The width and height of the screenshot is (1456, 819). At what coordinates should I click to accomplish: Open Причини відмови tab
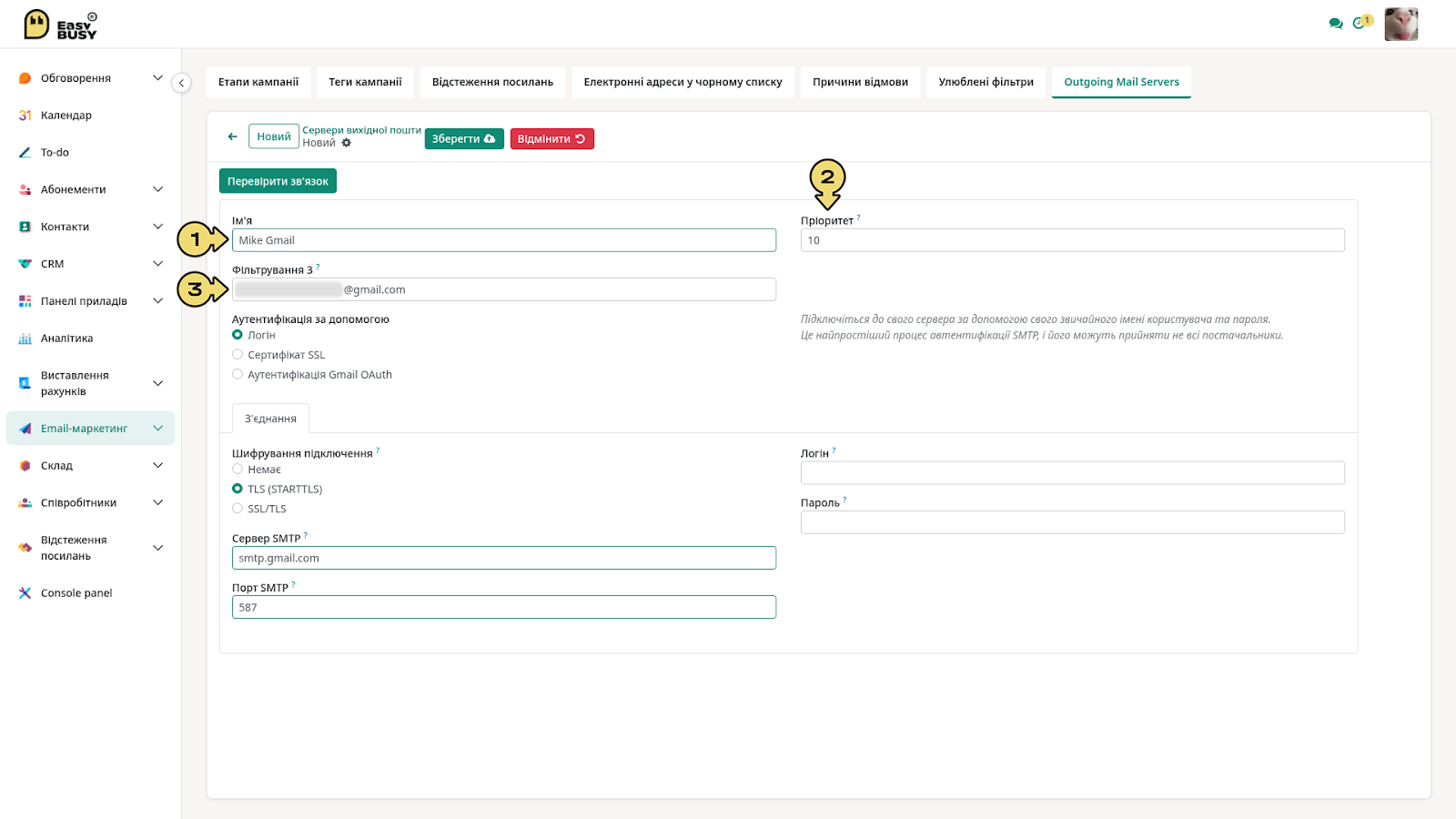point(860,82)
